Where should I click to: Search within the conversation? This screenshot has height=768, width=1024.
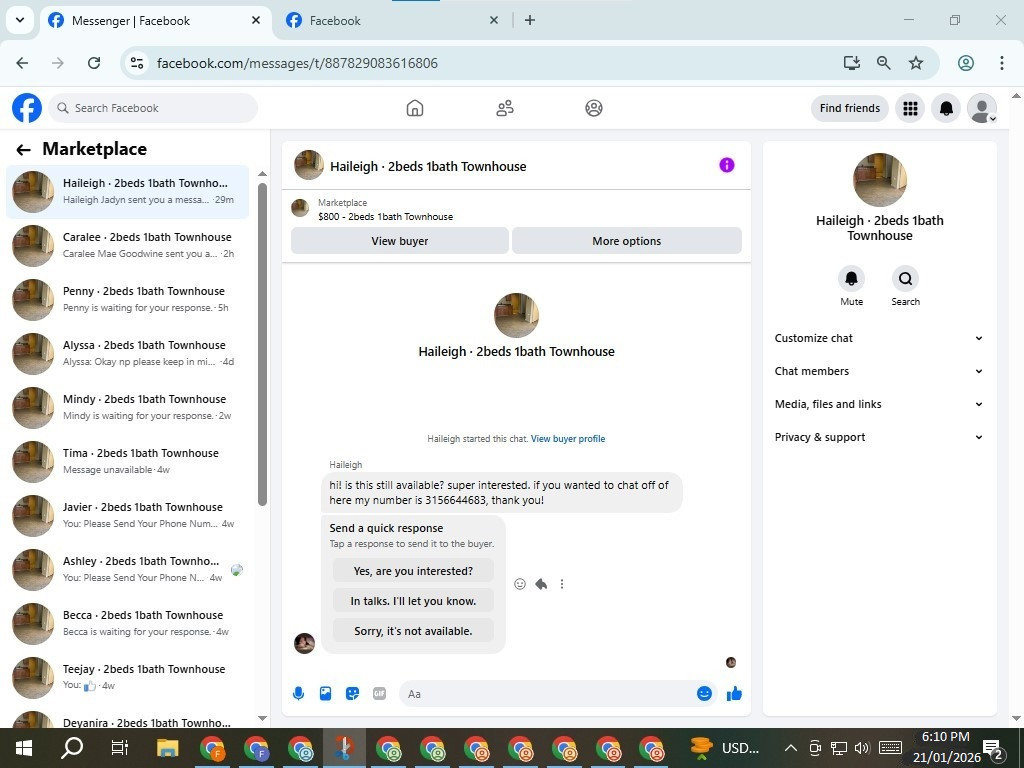(x=905, y=279)
